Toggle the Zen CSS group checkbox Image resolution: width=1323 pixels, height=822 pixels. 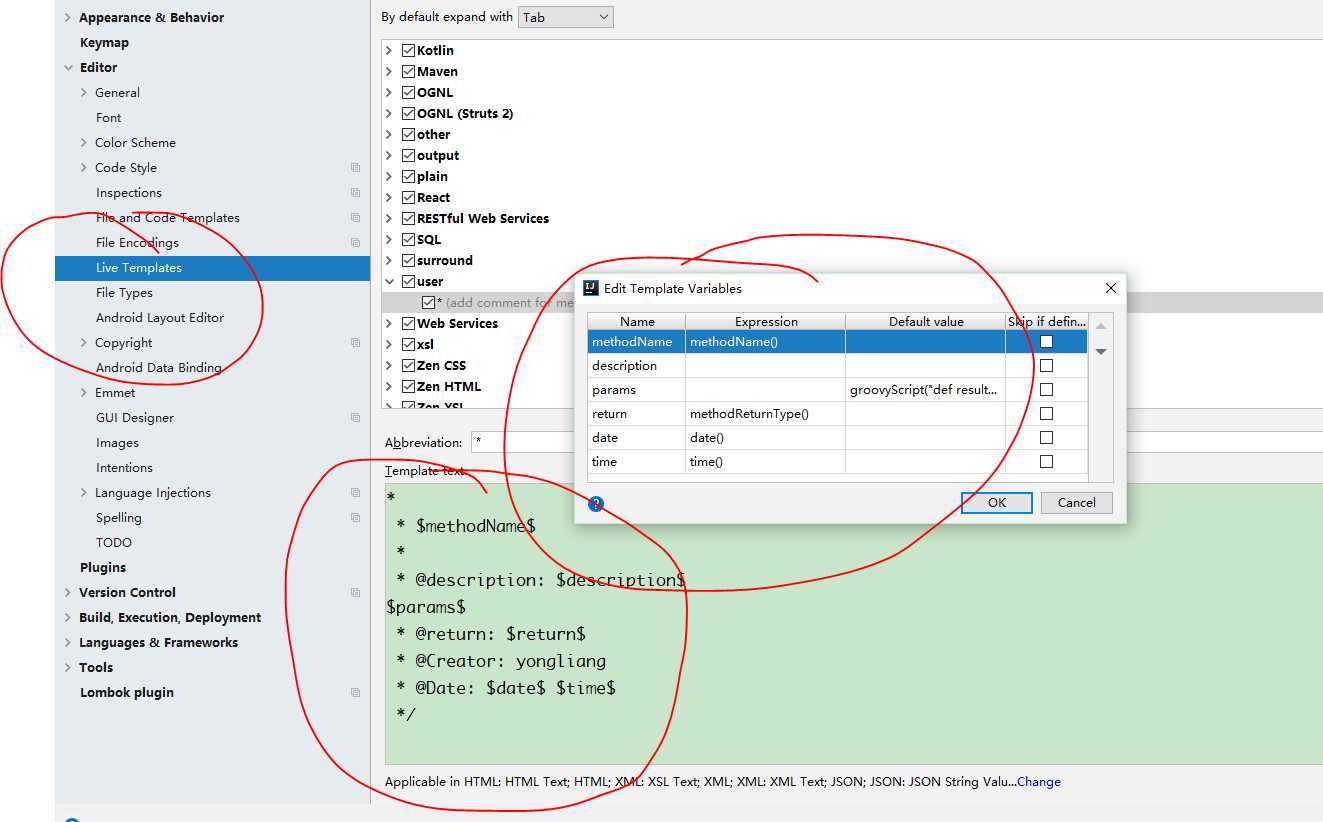click(x=408, y=365)
